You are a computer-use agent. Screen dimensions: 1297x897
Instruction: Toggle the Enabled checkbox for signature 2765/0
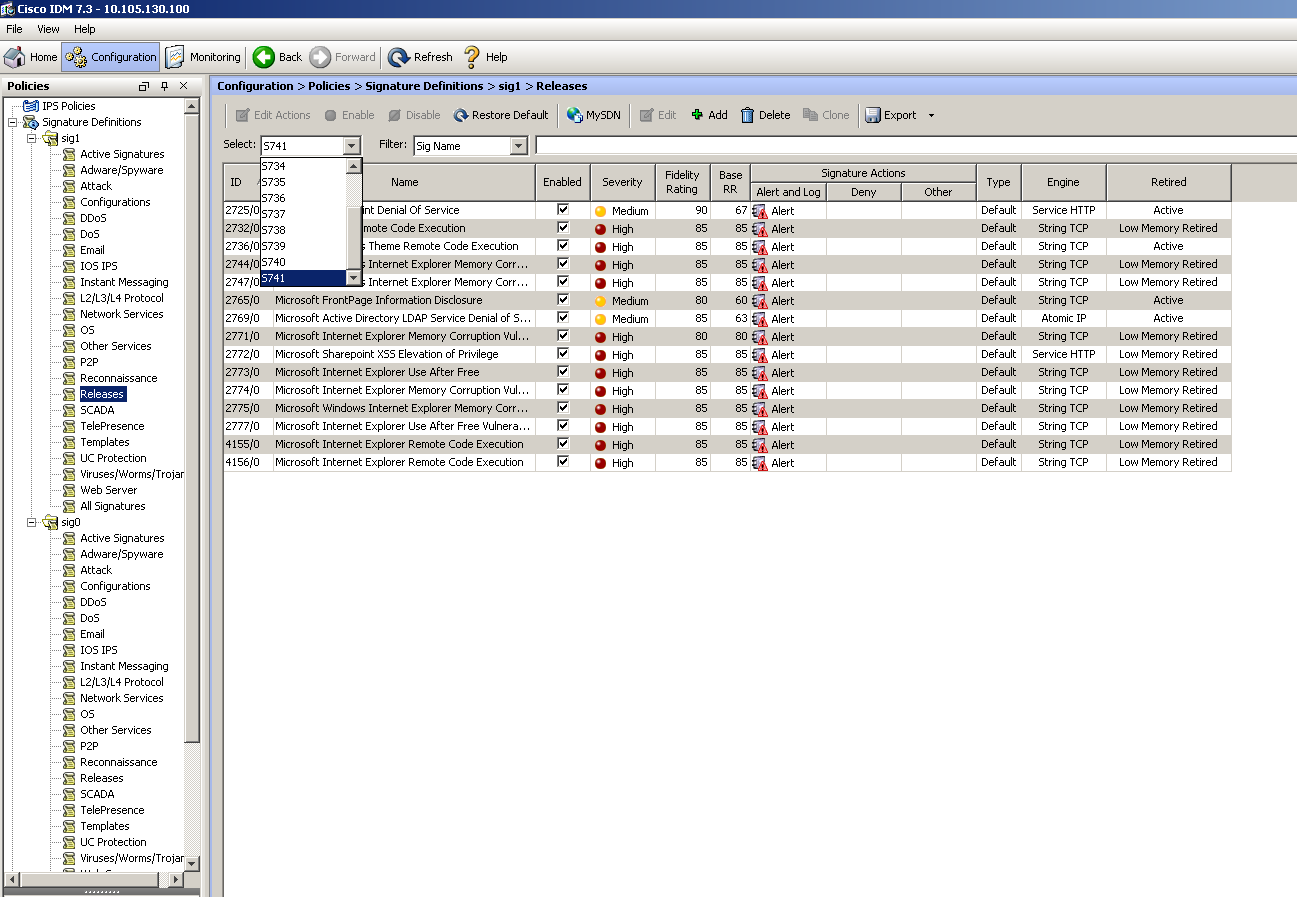(x=563, y=300)
